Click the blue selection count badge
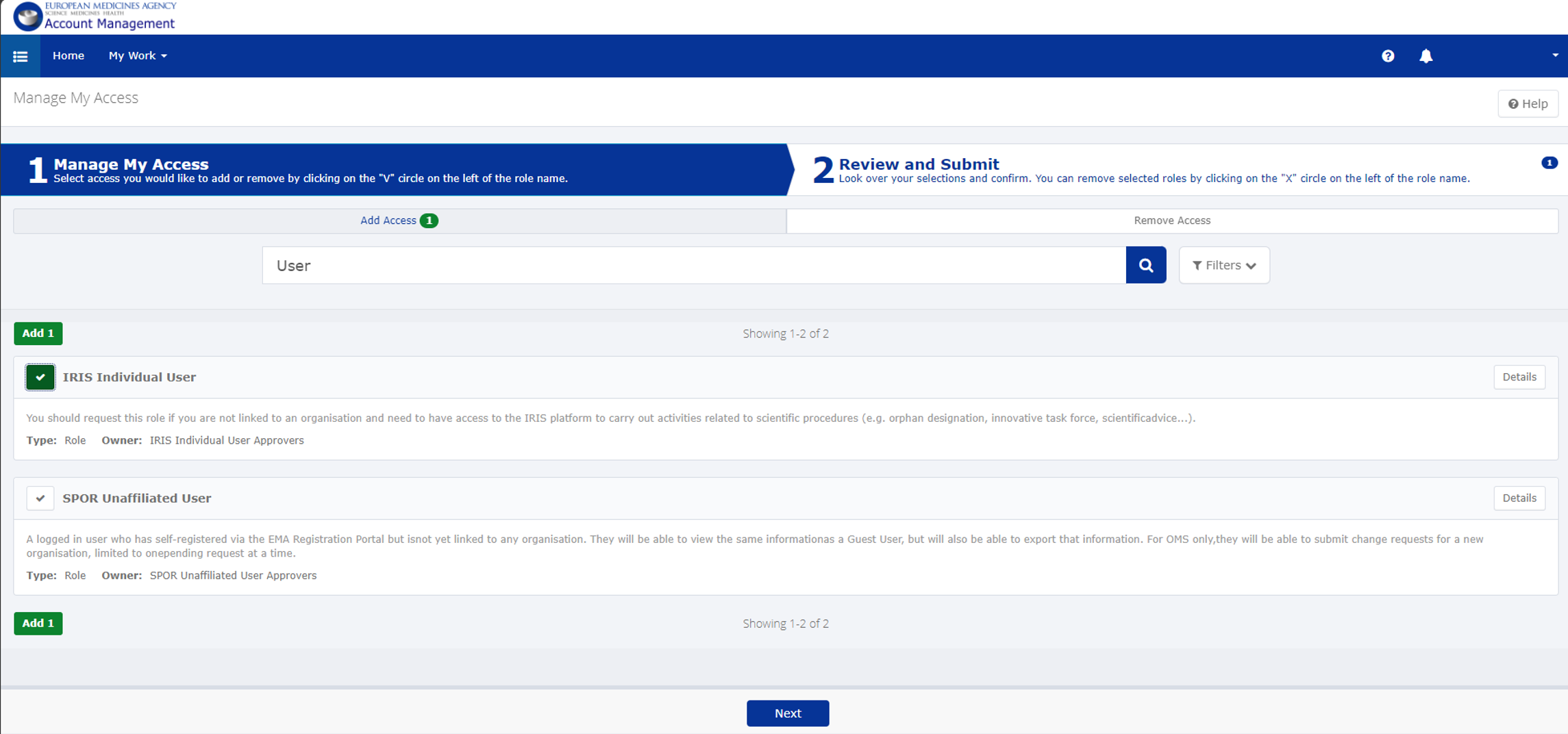This screenshot has height=734, width=1568. tap(1549, 163)
